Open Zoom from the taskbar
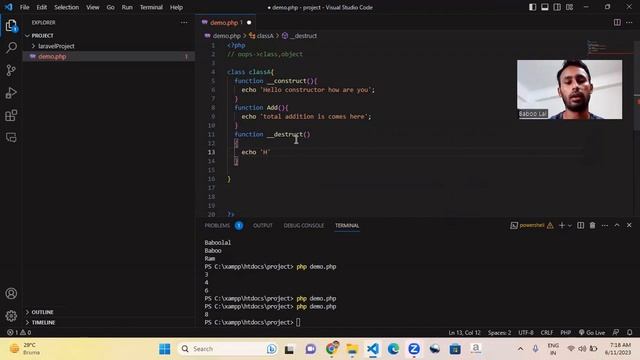 pyautogui.click(x=414, y=349)
